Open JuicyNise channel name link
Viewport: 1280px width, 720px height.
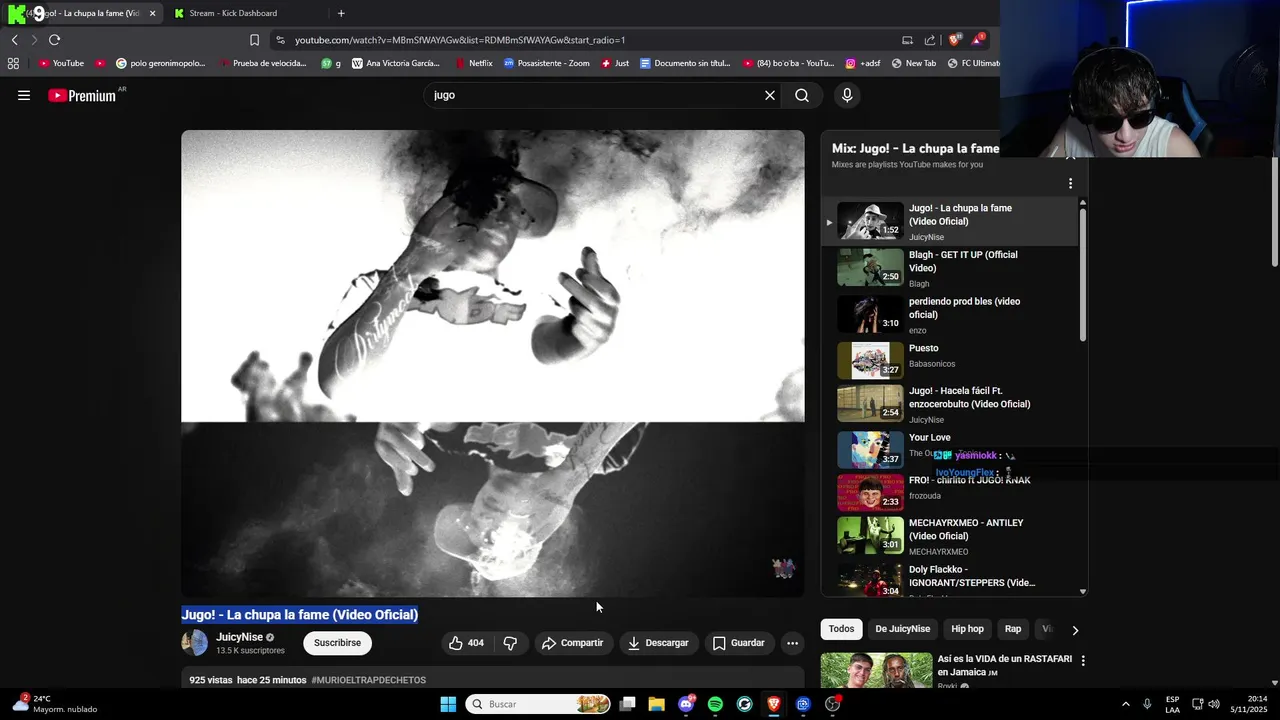[240, 637]
